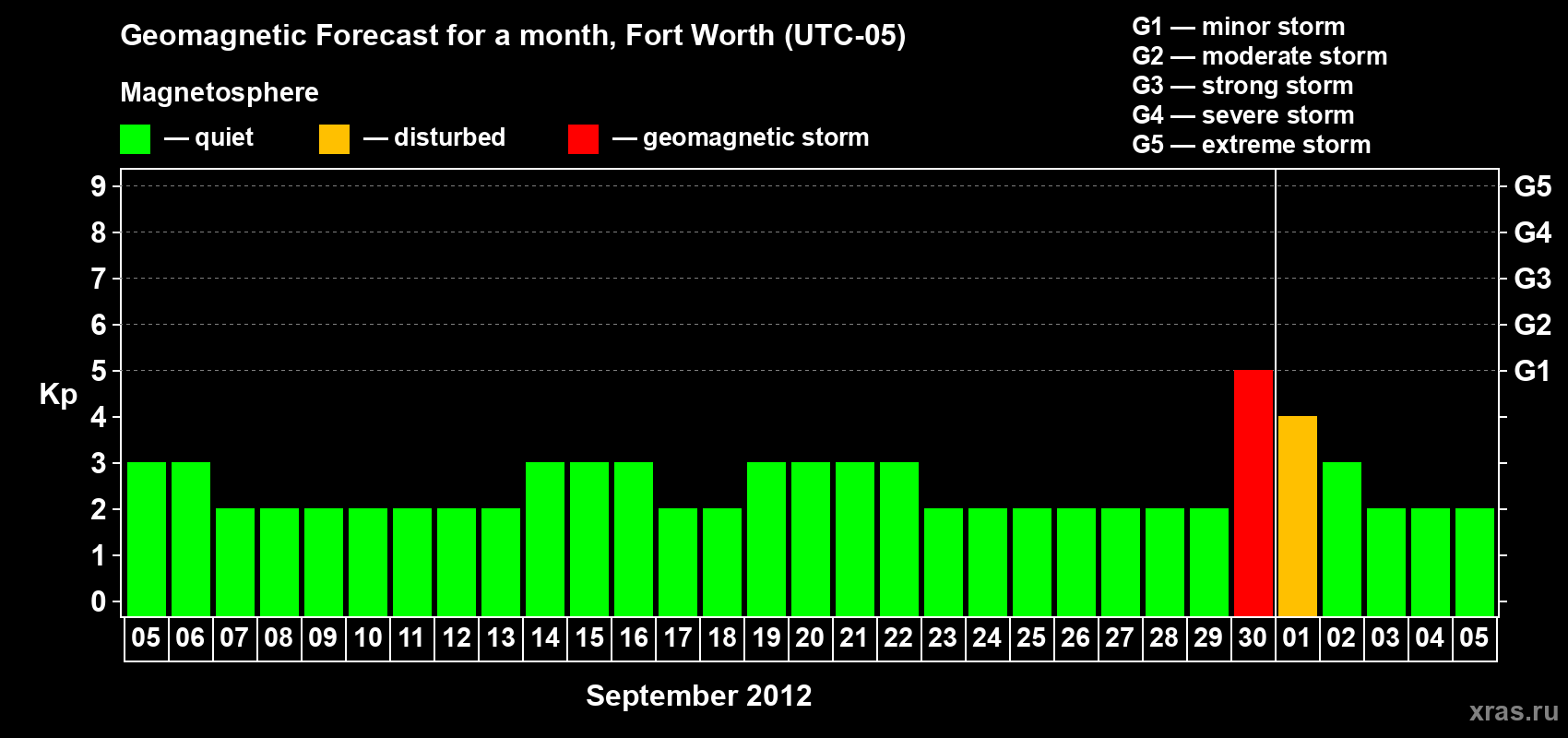This screenshot has width=1568, height=738.
Task: Click the 01 date cell
Action: (x=1297, y=638)
